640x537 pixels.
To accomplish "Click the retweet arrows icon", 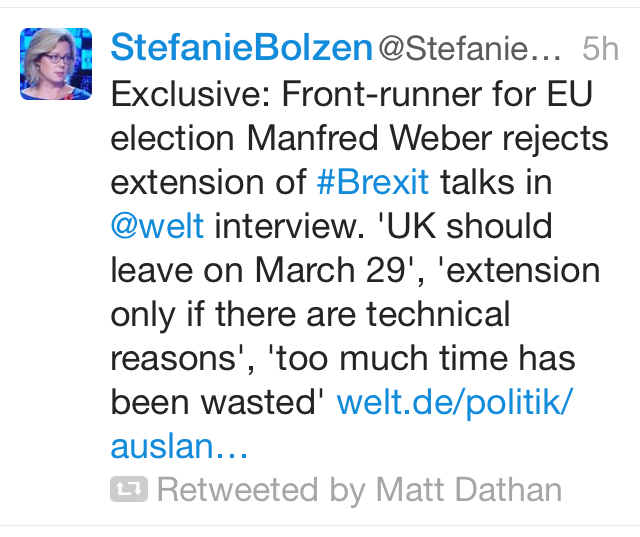I will click(x=129, y=489).
